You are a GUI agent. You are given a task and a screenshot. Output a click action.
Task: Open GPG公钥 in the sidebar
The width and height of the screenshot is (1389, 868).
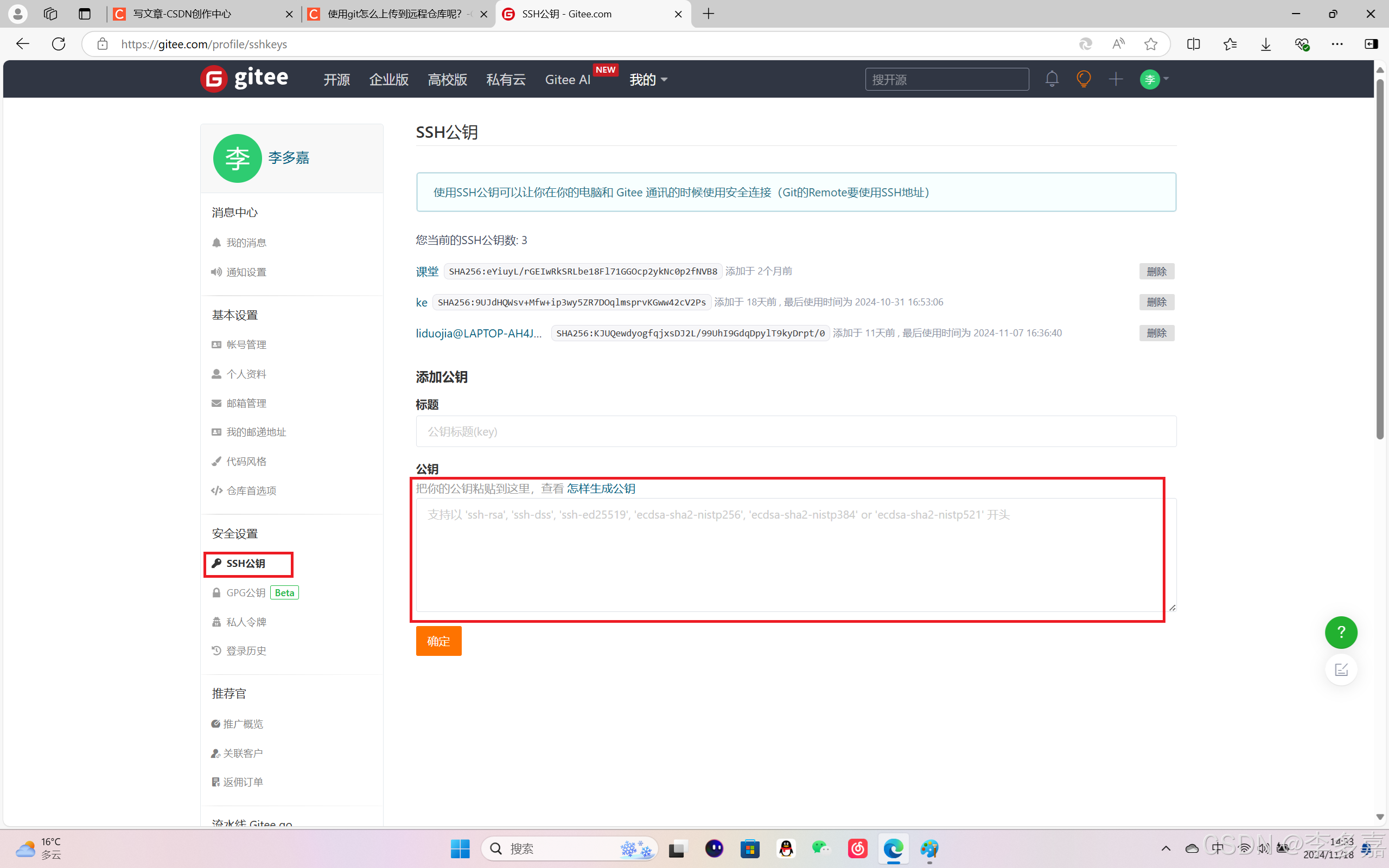tap(246, 592)
